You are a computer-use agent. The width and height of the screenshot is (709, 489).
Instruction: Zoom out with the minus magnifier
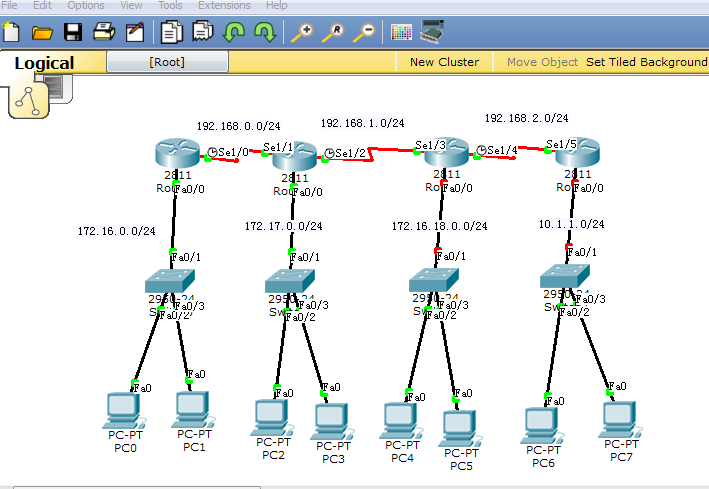click(x=364, y=33)
